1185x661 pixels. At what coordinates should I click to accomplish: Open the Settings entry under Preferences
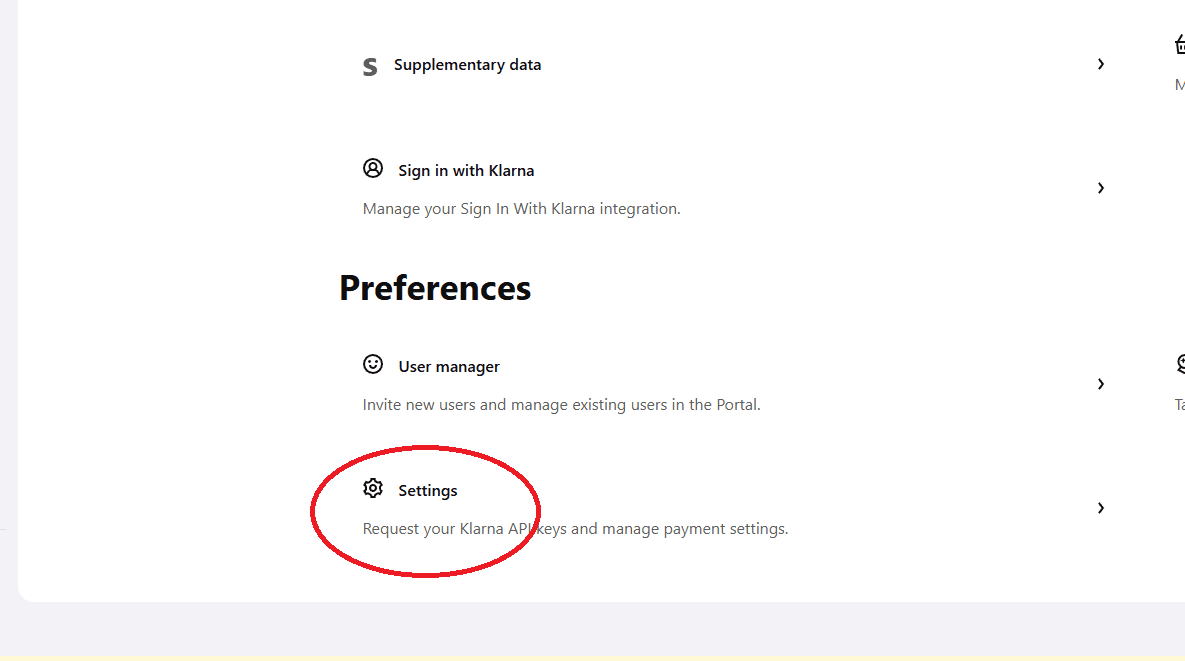pos(428,490)
